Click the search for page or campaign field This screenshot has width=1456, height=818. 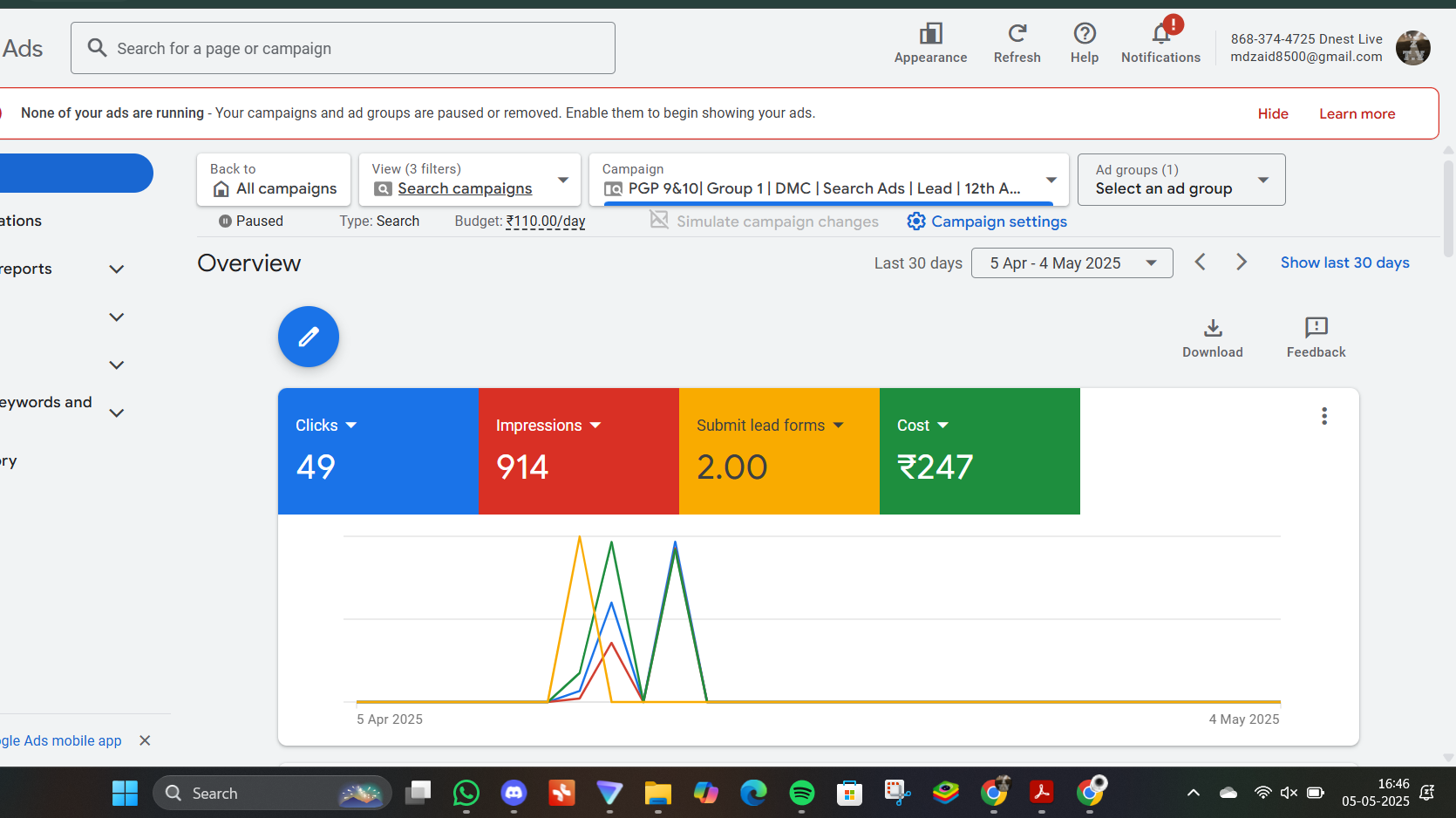point(343,49)
